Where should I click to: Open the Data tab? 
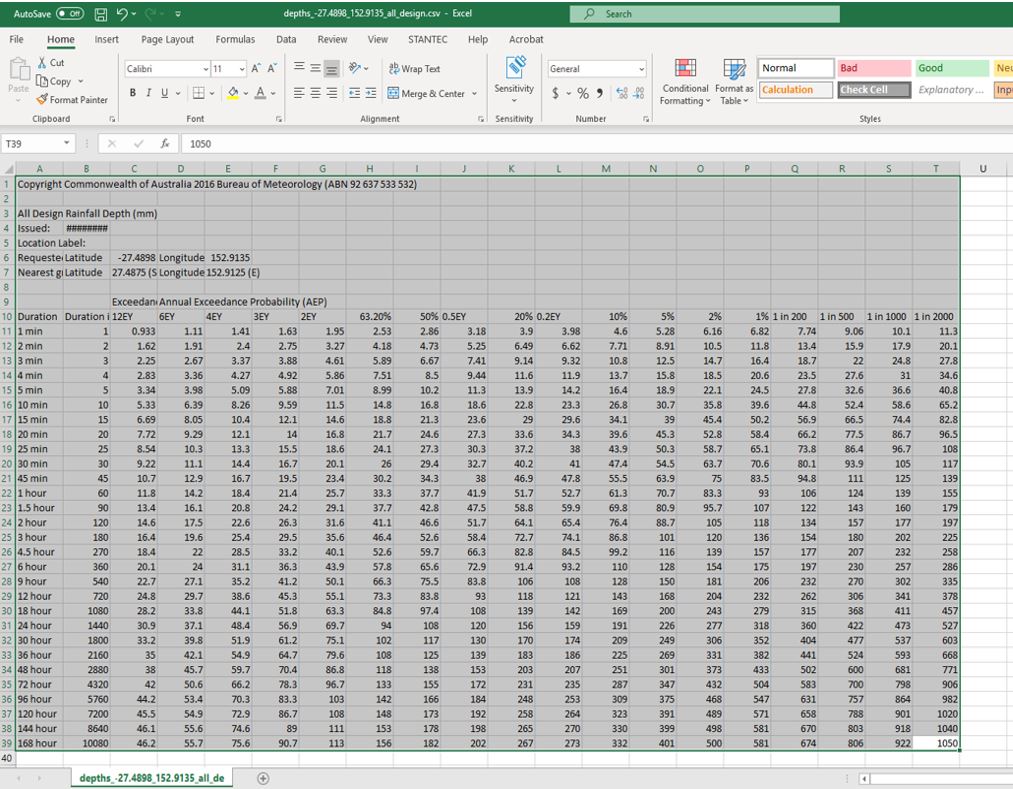286,39
